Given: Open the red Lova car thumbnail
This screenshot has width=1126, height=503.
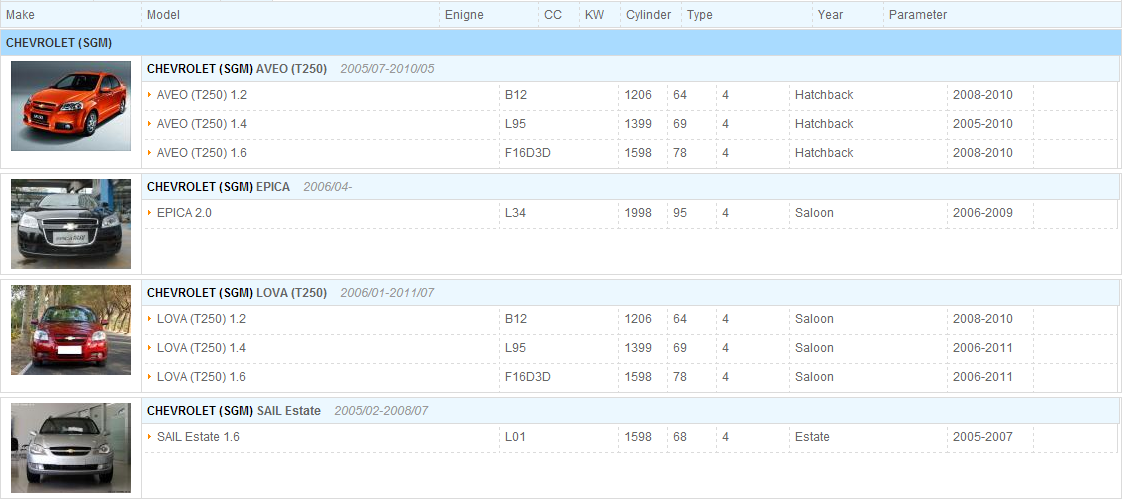Looking at the screenshot, I should 71,330.
